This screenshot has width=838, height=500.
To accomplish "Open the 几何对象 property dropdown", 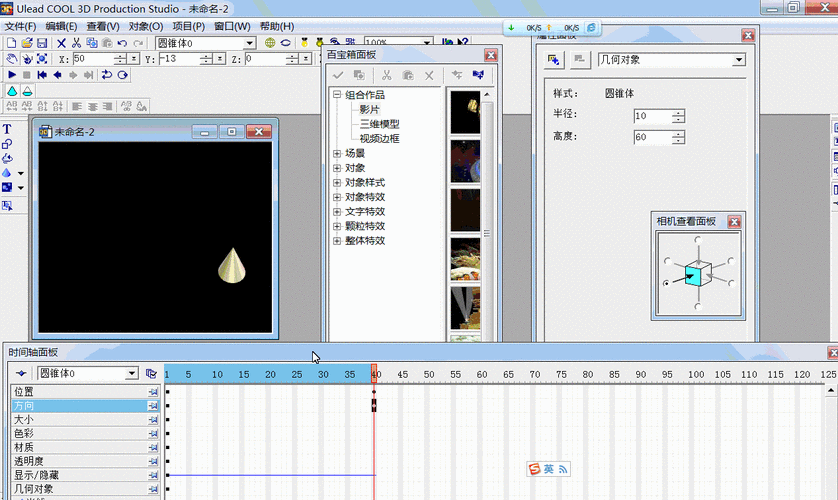I will coord(739,60).
